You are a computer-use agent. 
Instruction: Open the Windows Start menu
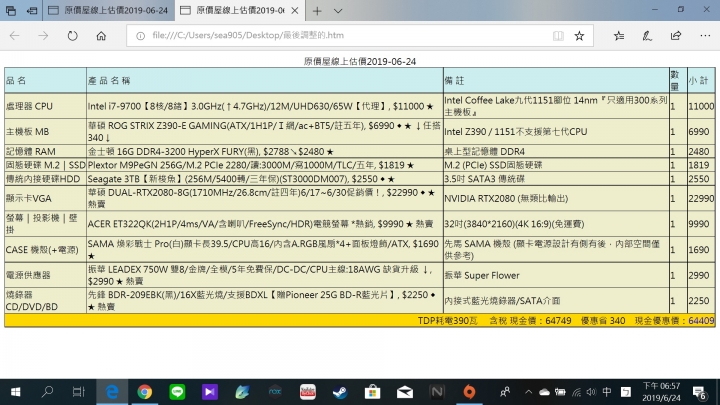coord(16,392)
